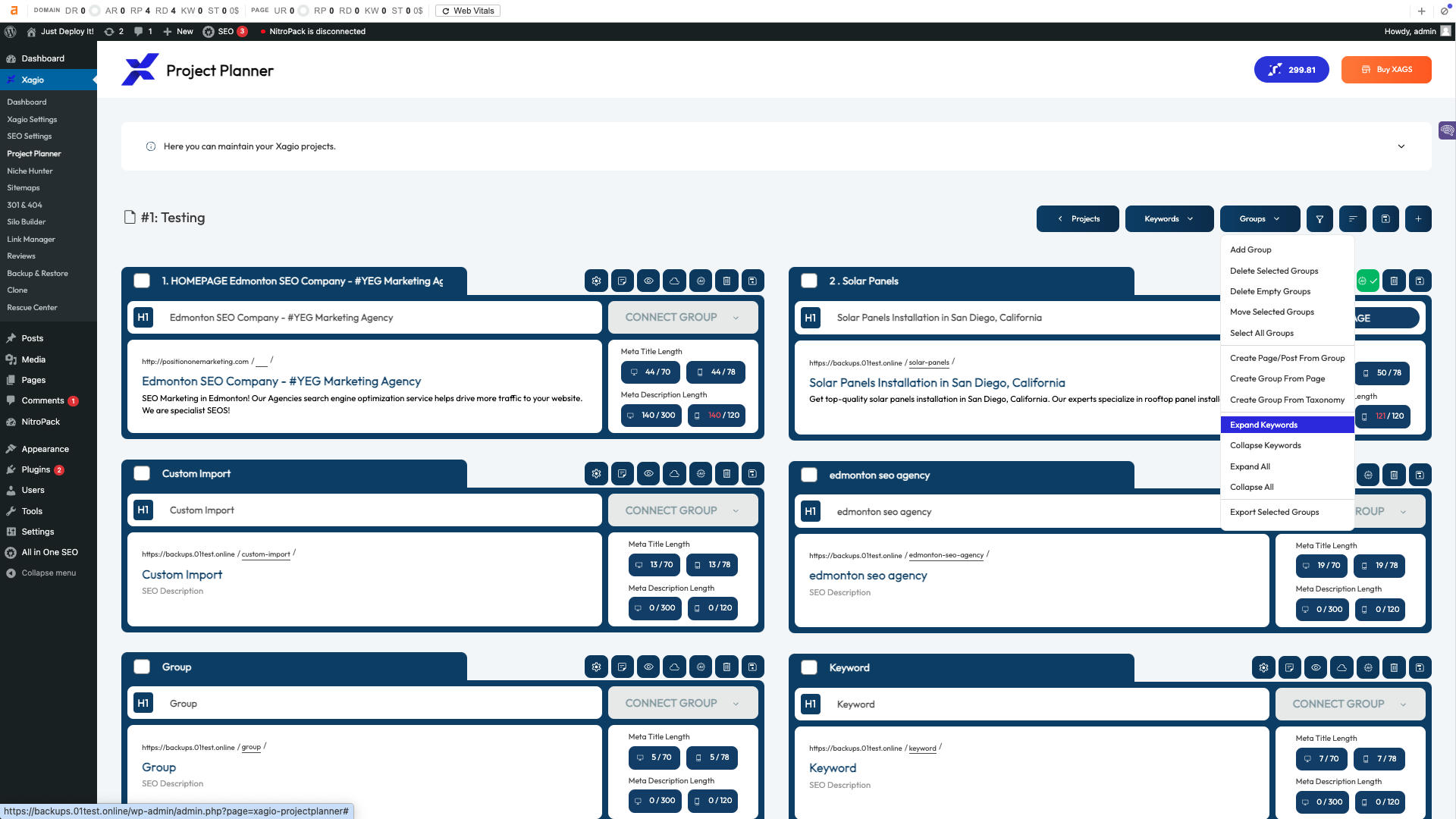Open the sort lines toolbar button
This screenshot has width=1456, height=819.
[1353, 218]
